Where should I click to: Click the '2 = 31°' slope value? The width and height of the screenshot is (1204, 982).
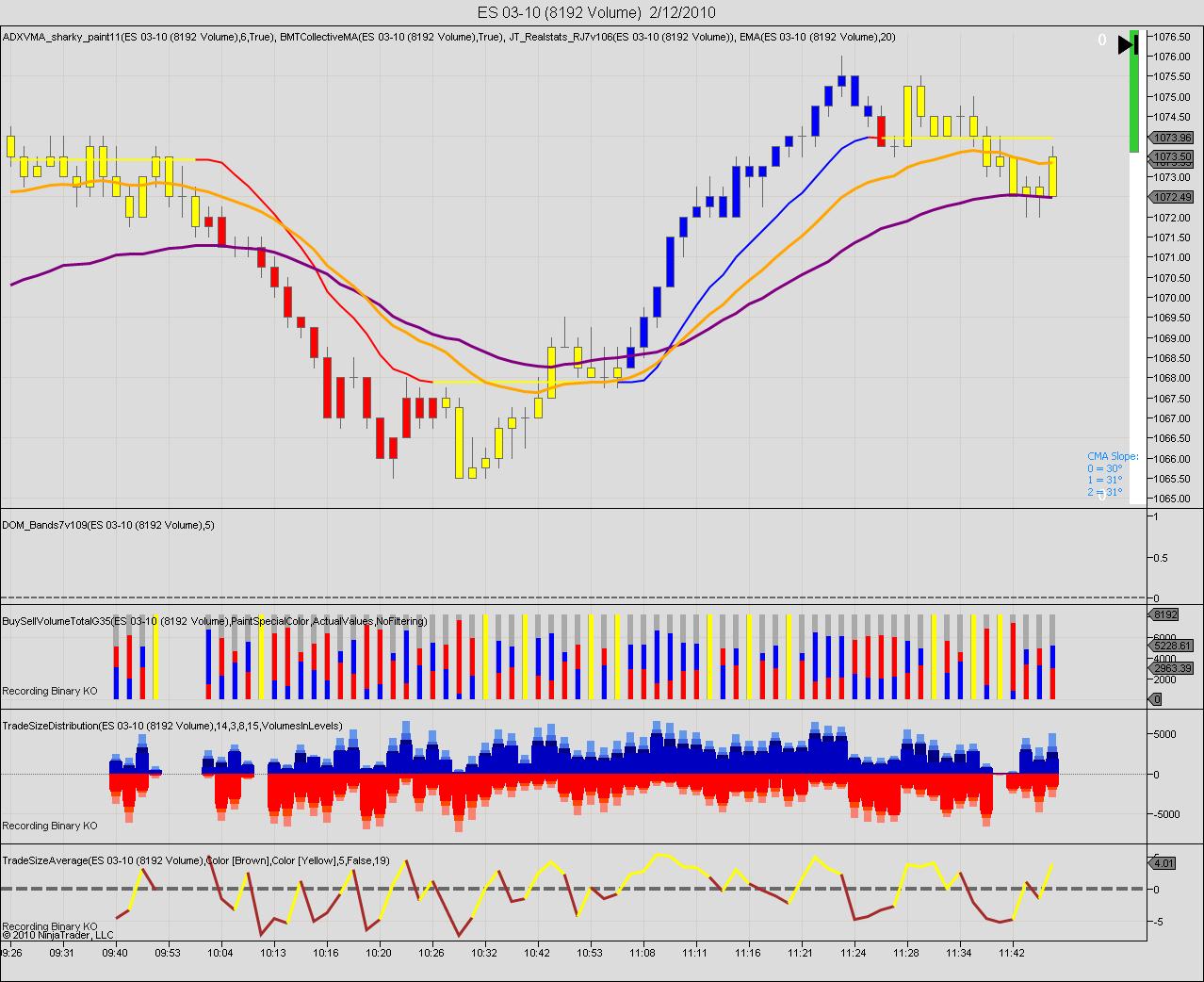pos(1105,492)
